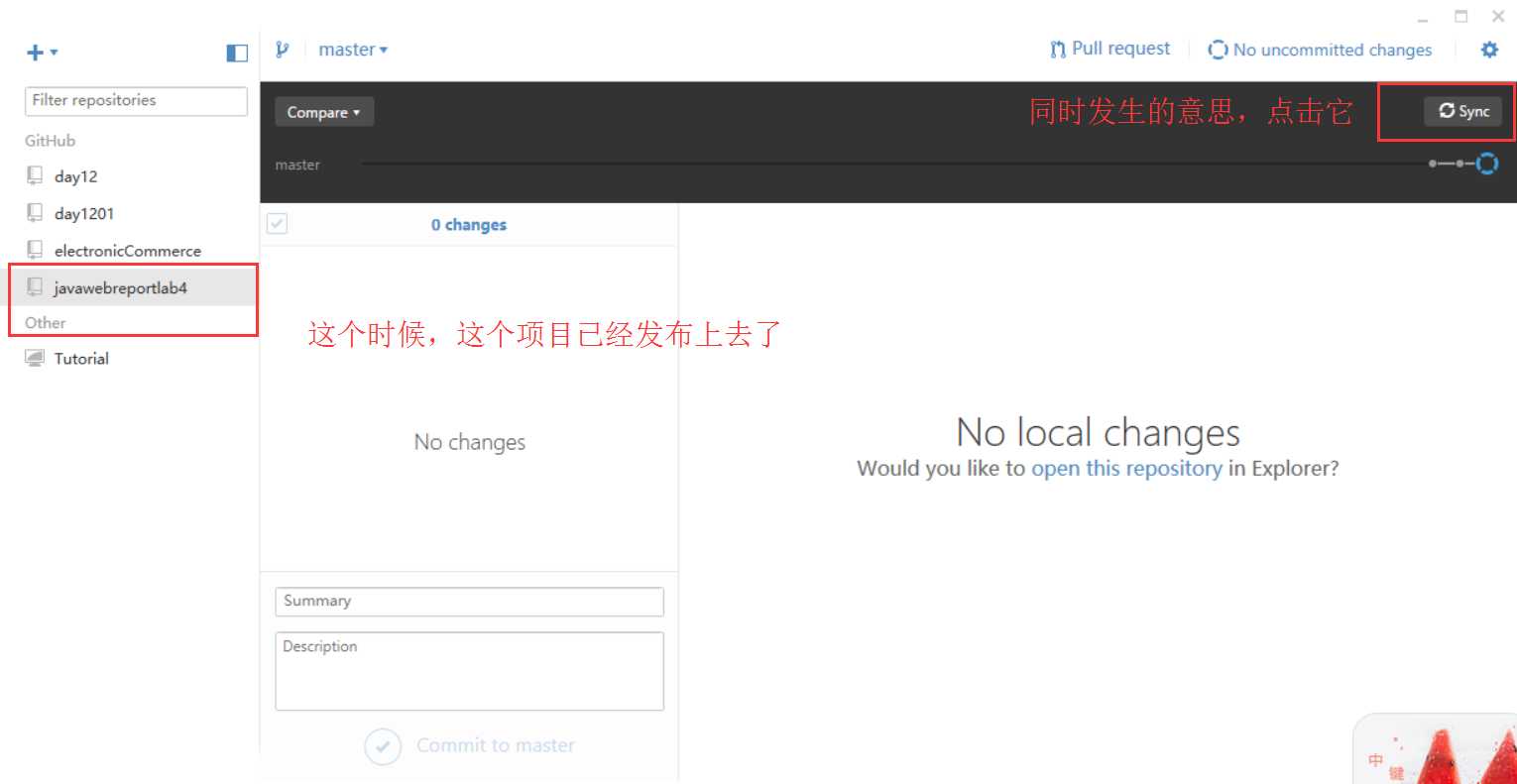Screen dimensions: 1517x784
Task: Expand the Compare dropdown
Action: (x=324, y=112)
